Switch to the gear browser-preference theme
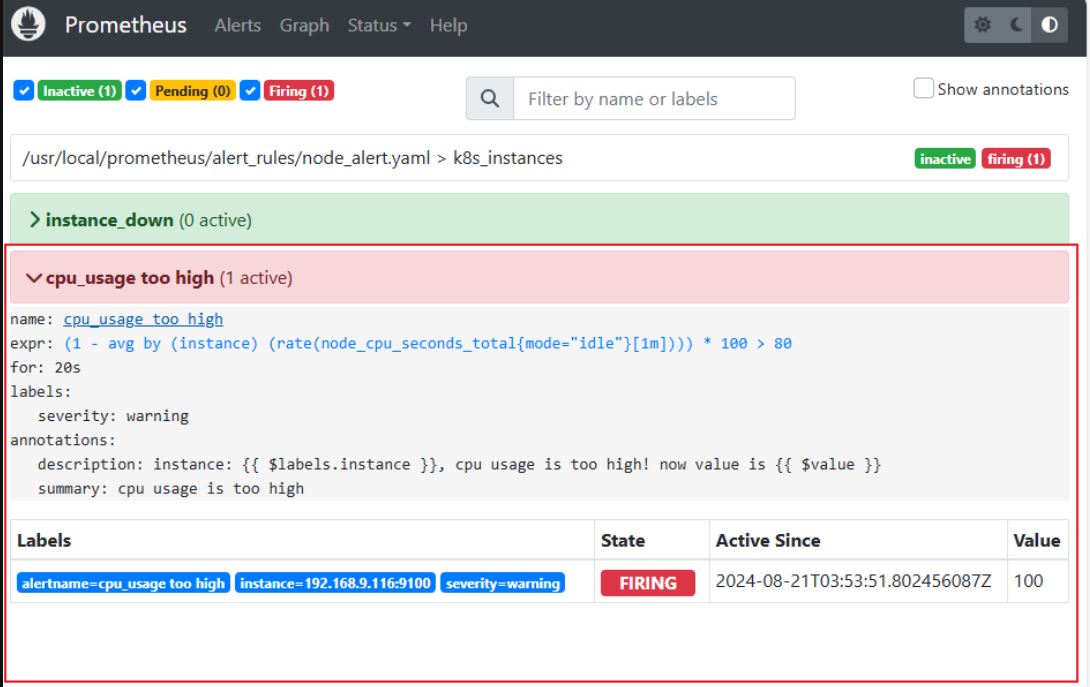This screenshot has width=1090, height=687. (982, 25)
